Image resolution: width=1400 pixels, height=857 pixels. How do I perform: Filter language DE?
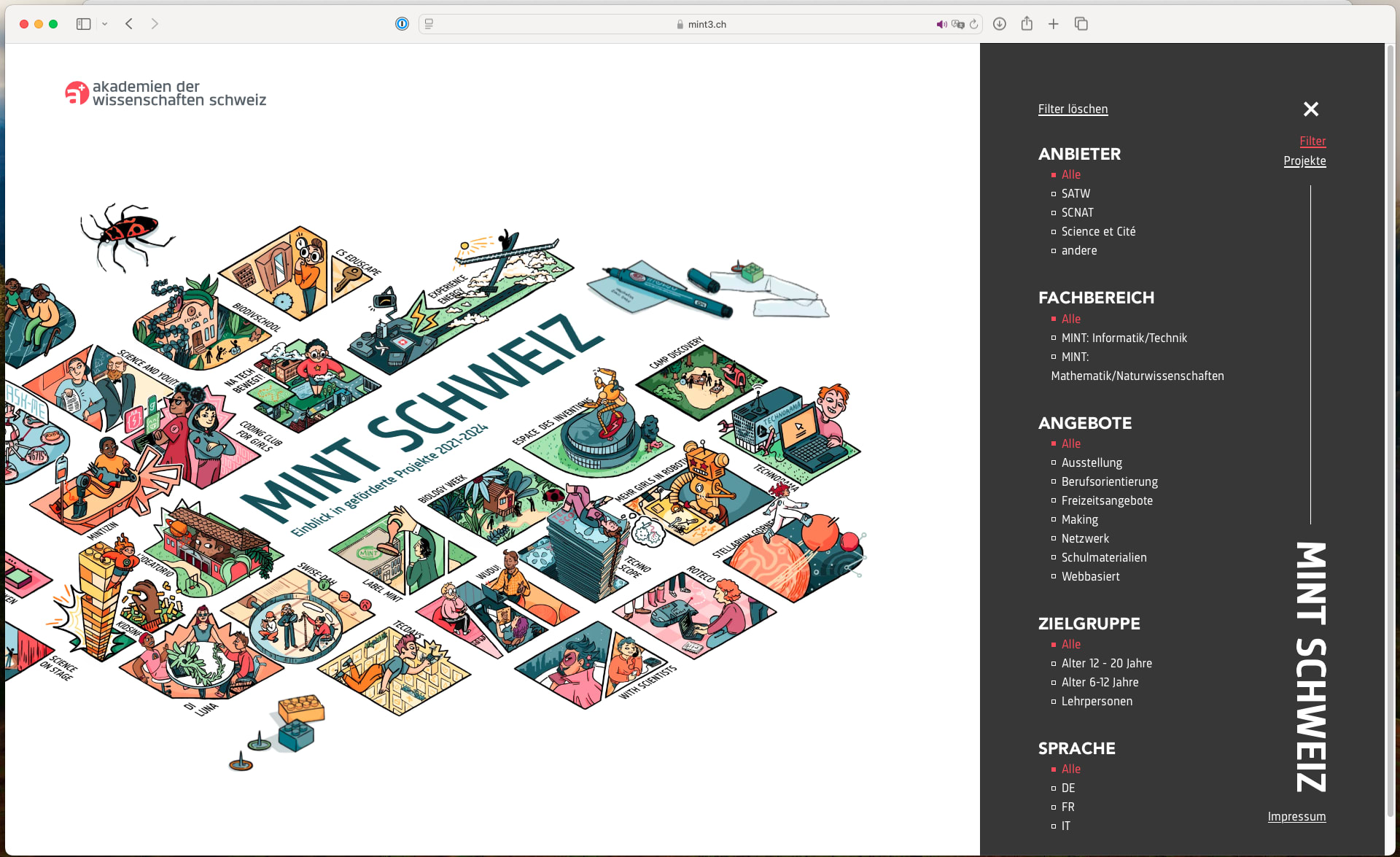point(1067,788)
